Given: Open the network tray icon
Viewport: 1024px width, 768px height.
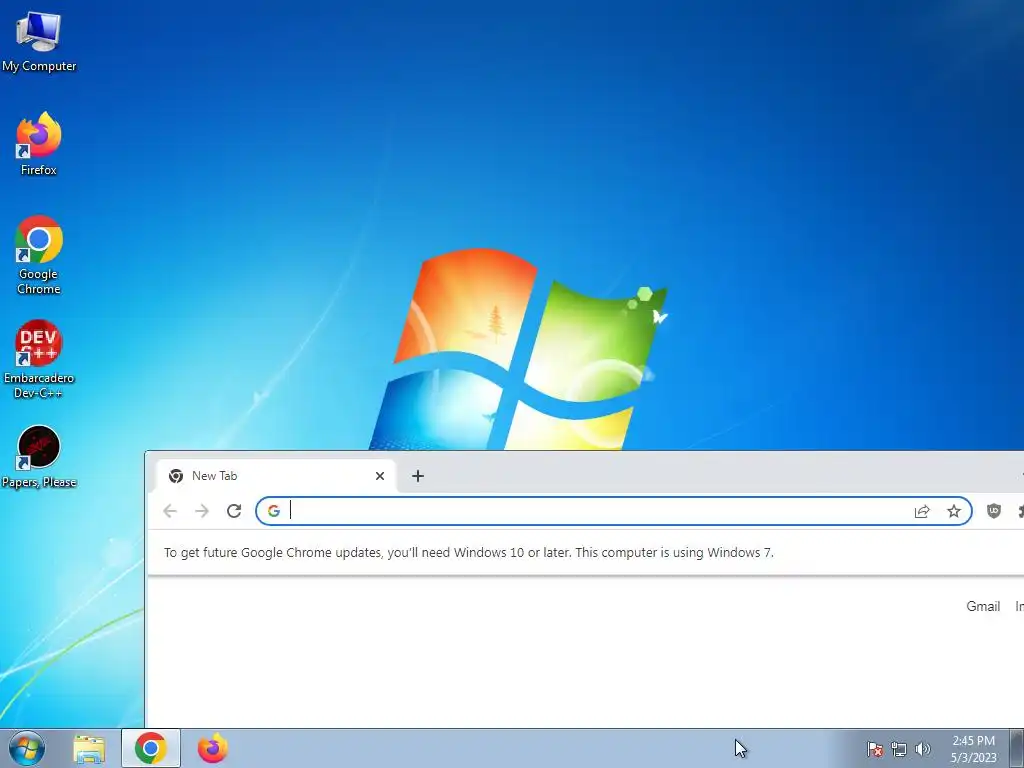Looking at the screenshot, I should pyautogui.click(x=899, y=749).
